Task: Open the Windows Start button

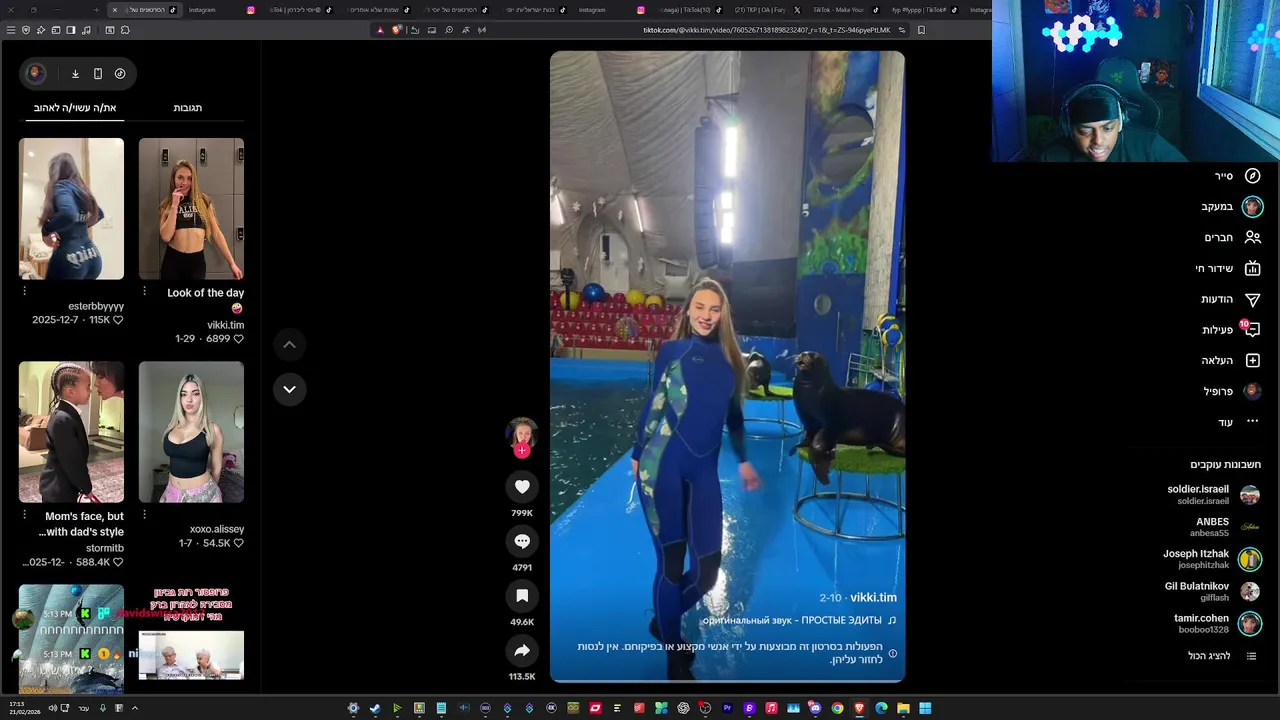Action: coord(925,708)
